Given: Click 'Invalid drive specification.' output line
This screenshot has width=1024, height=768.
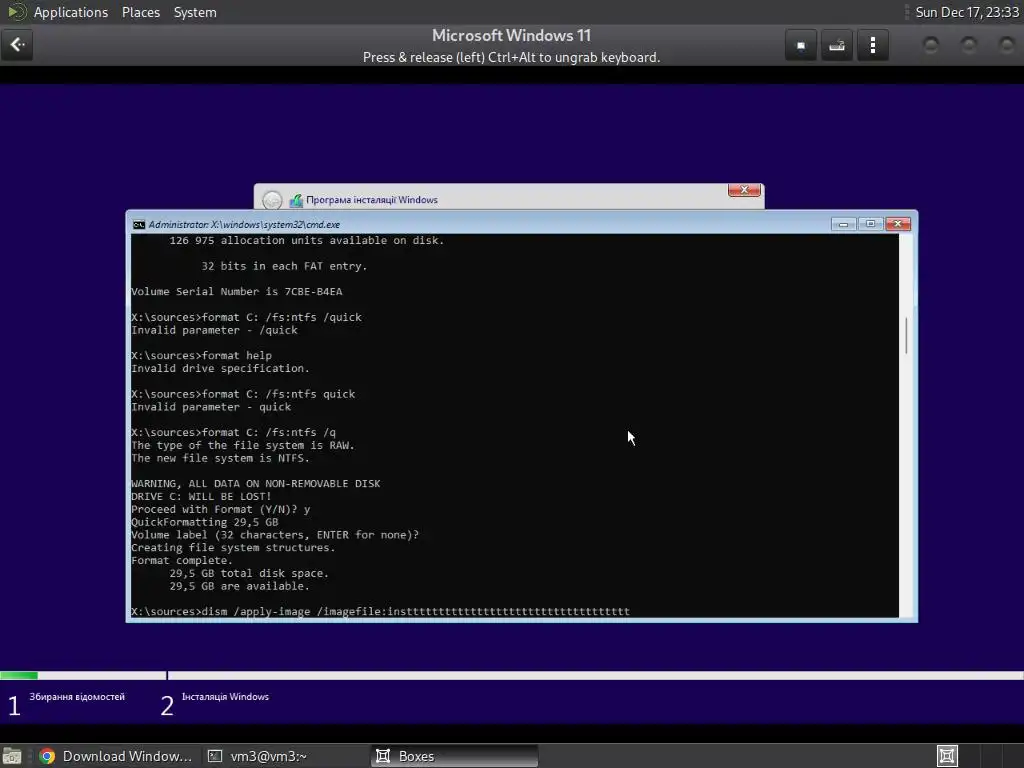Looking at the screenshot, I should pyautogui.click(x=220, y=368).
